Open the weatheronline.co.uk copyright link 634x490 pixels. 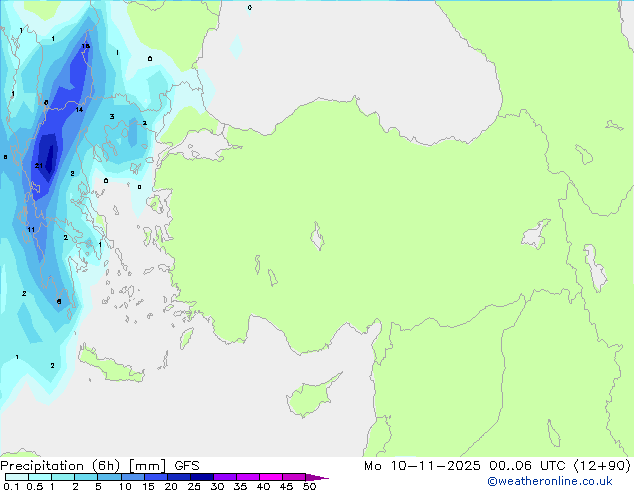pos(549,481)
